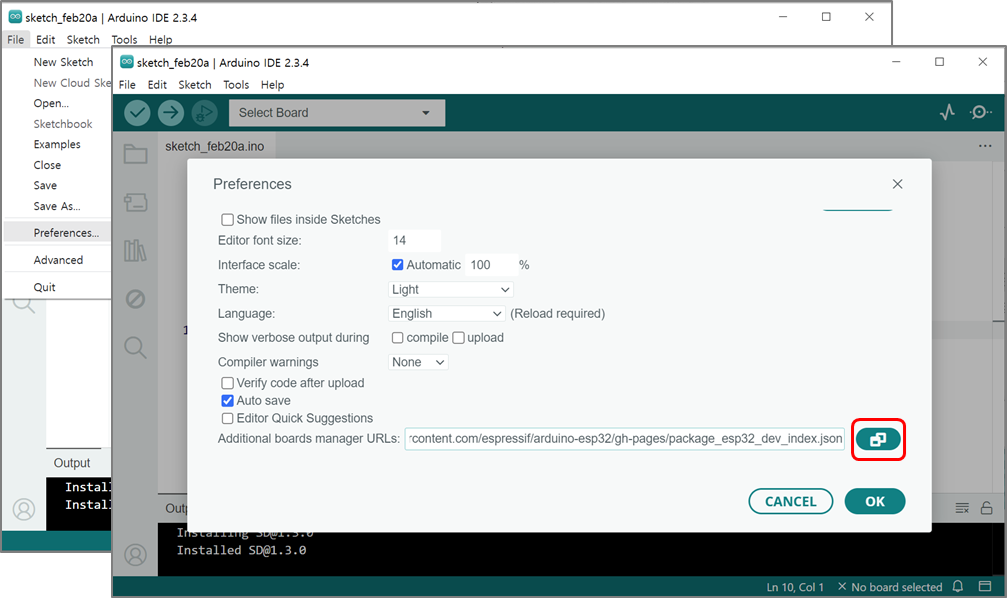
Task: Open the Sketchbook folder sidebar icon
Action: (x=136, y=154)
